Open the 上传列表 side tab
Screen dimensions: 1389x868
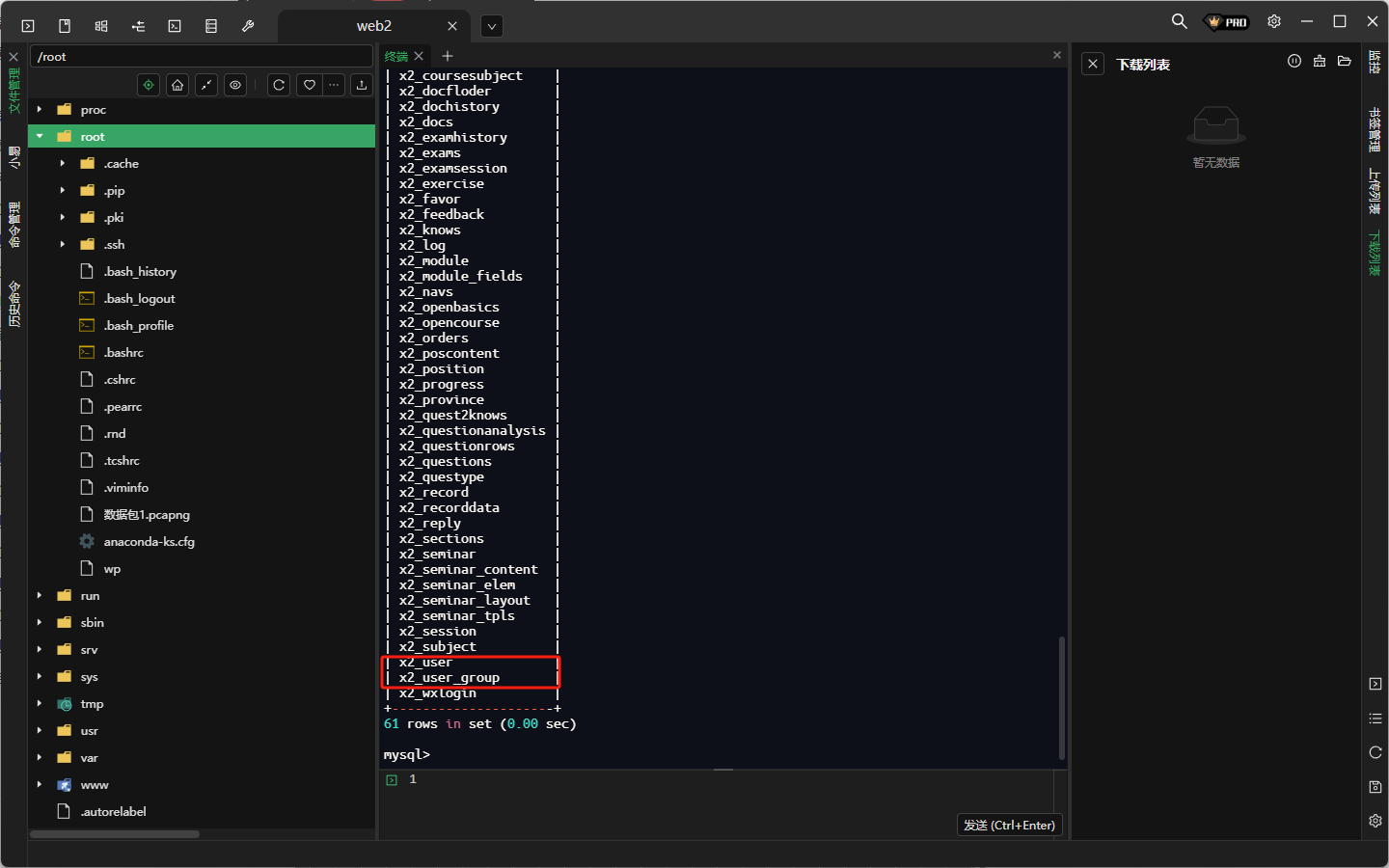click(x=1375, y=191)
